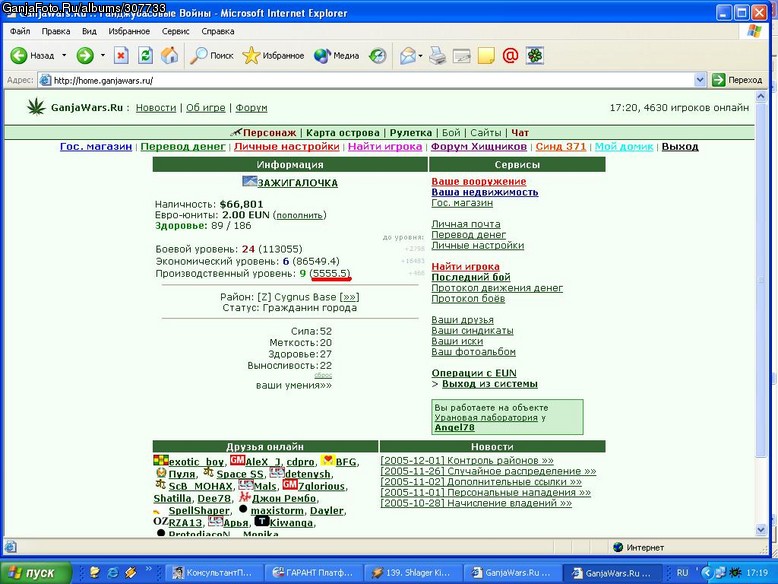Viewport: 778px width, 584px height.
Task: Open dropdown arrow next to Forward button
Action: pyautogui.click(x=103, y=56)
